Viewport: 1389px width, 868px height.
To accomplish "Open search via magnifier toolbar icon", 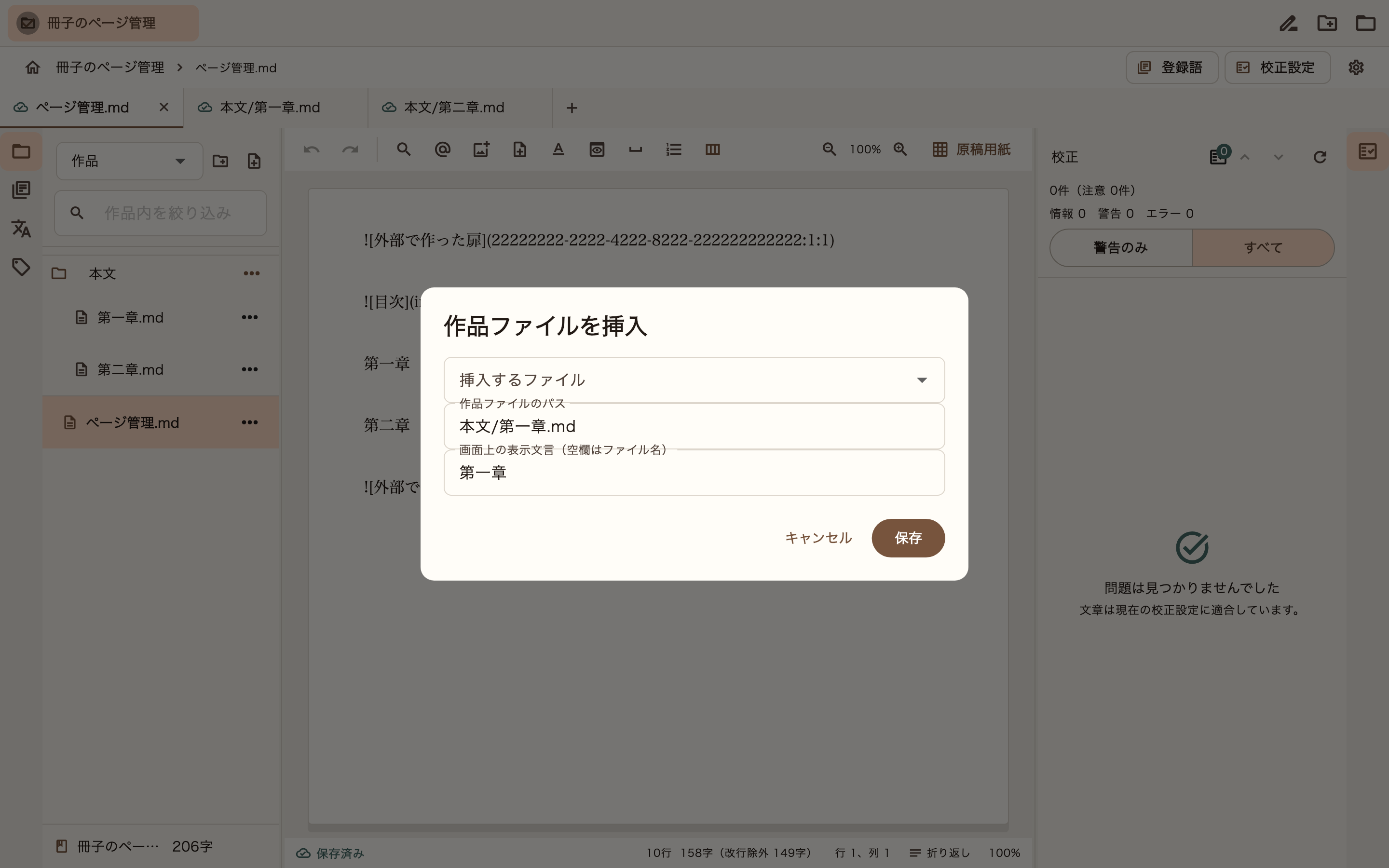I will tap(404, 150).
